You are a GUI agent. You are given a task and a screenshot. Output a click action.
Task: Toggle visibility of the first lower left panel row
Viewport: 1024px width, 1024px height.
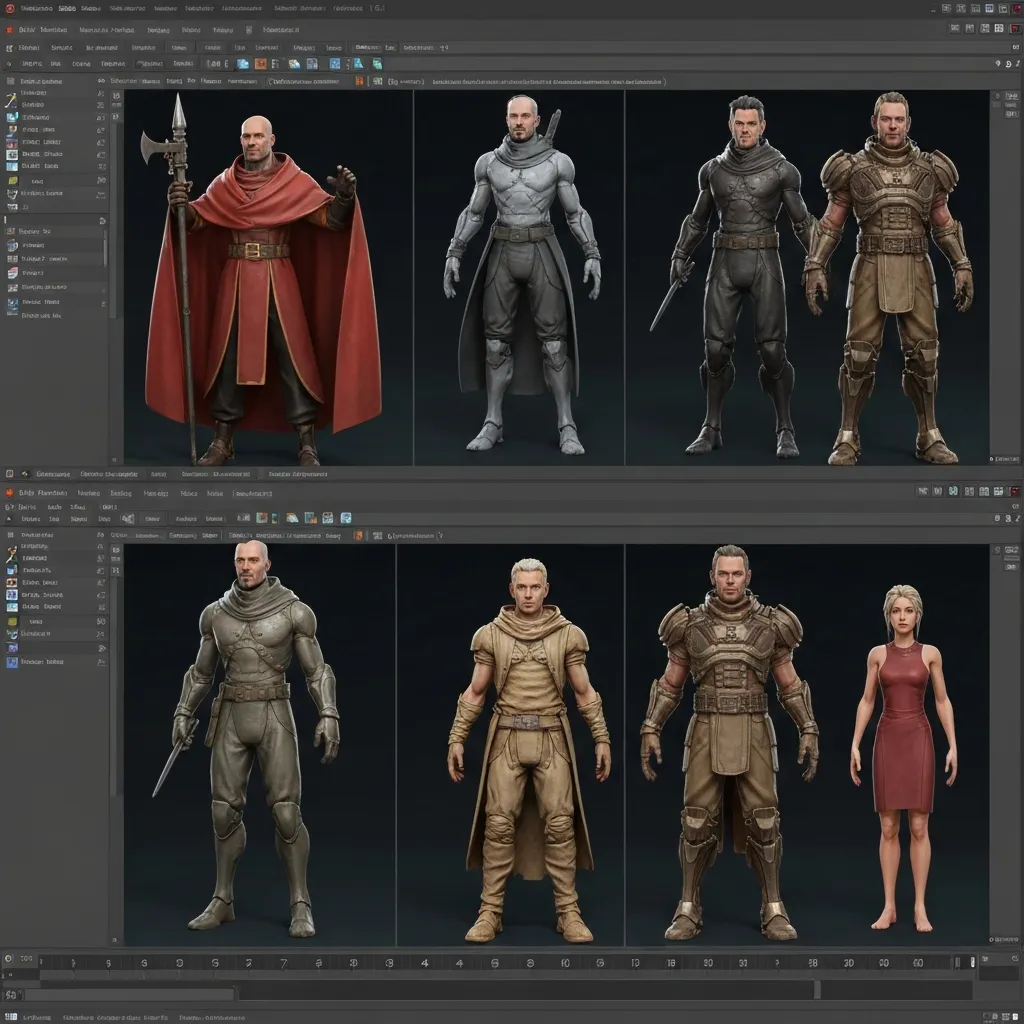tap(101, 548)
